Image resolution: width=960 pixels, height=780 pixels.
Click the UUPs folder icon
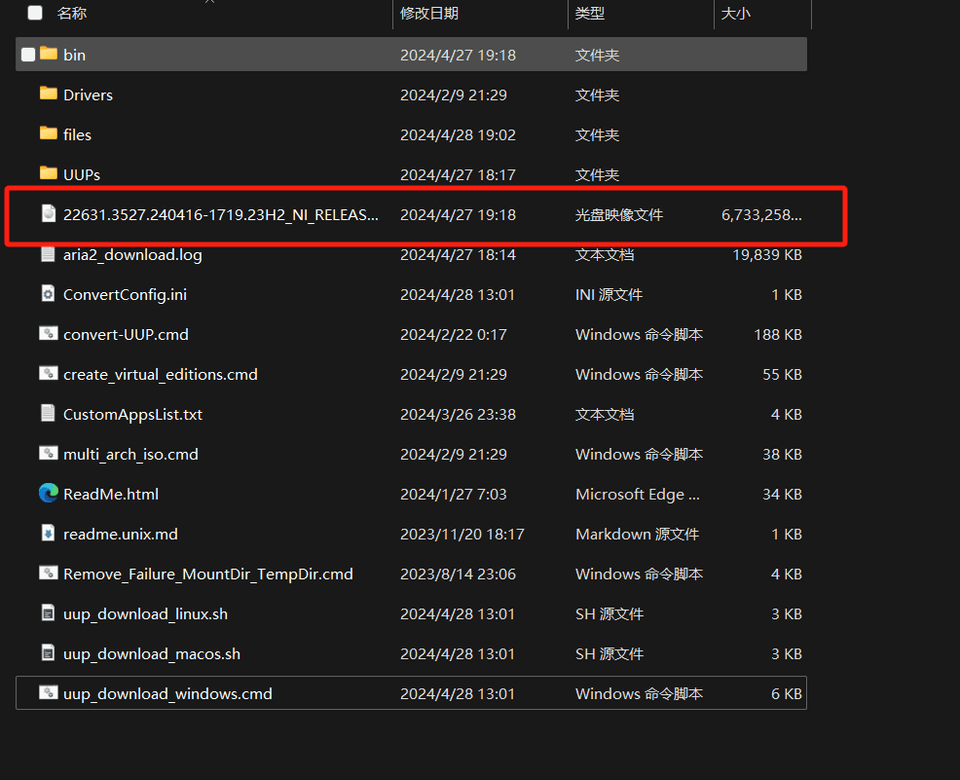coord(48,174)
